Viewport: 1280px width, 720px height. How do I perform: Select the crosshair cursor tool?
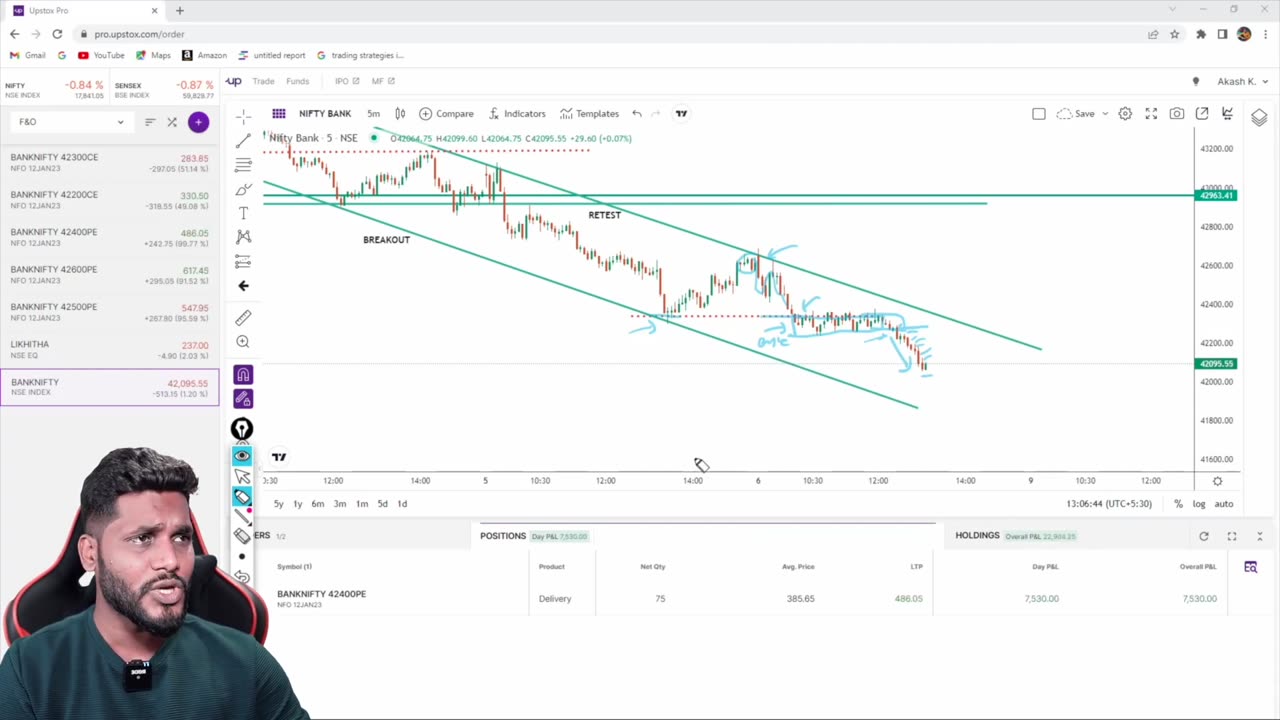coord(243,117)
